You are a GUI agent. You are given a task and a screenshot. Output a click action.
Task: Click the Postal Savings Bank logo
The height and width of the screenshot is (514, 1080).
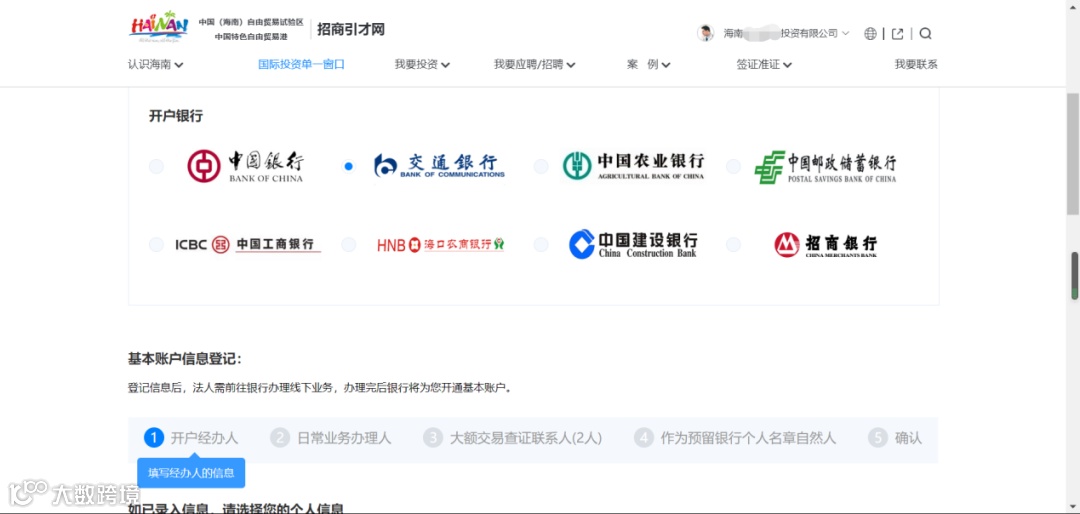825,167
